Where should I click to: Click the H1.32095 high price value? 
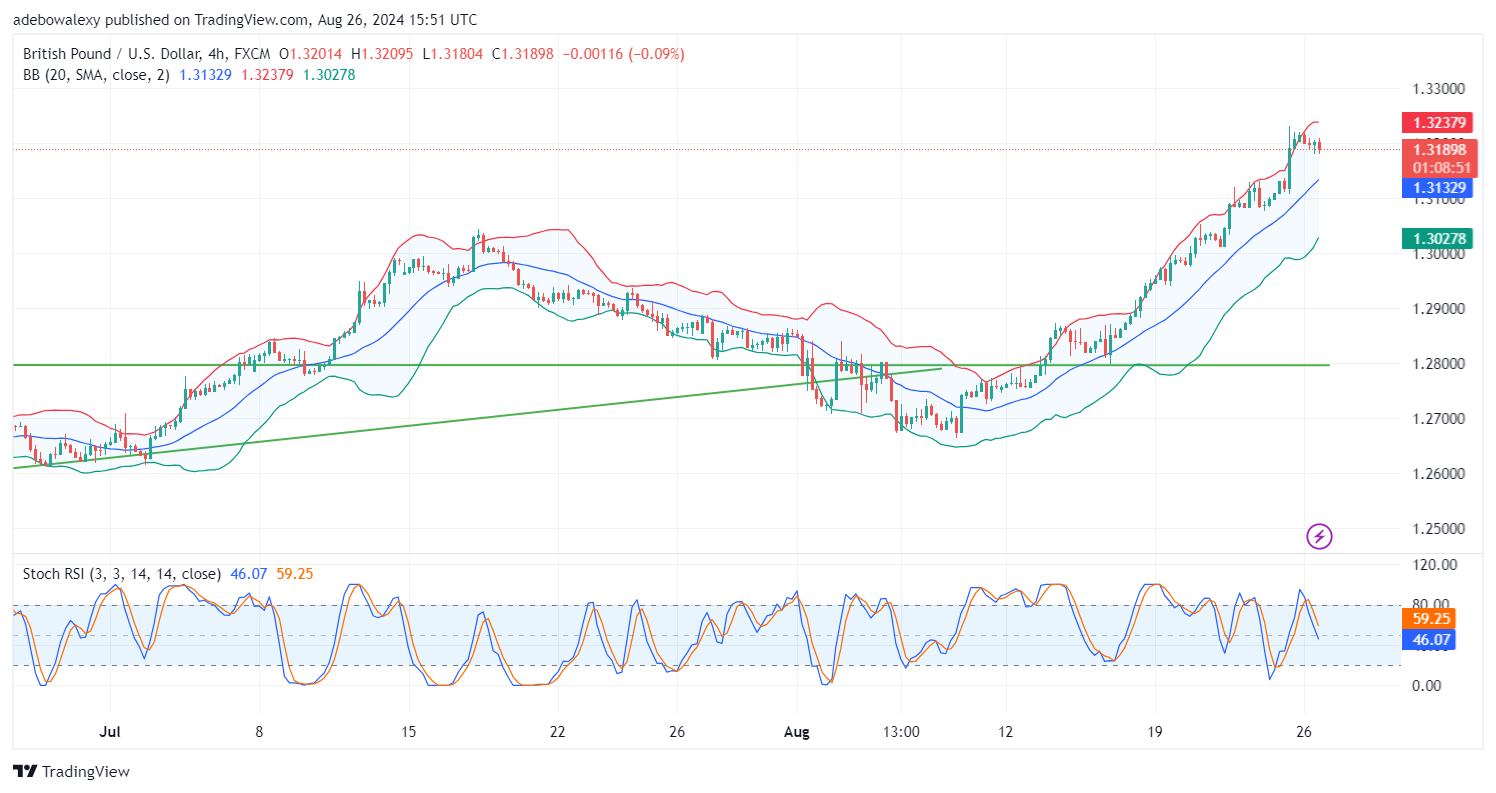pyautogui.click(x=384, y=54)
